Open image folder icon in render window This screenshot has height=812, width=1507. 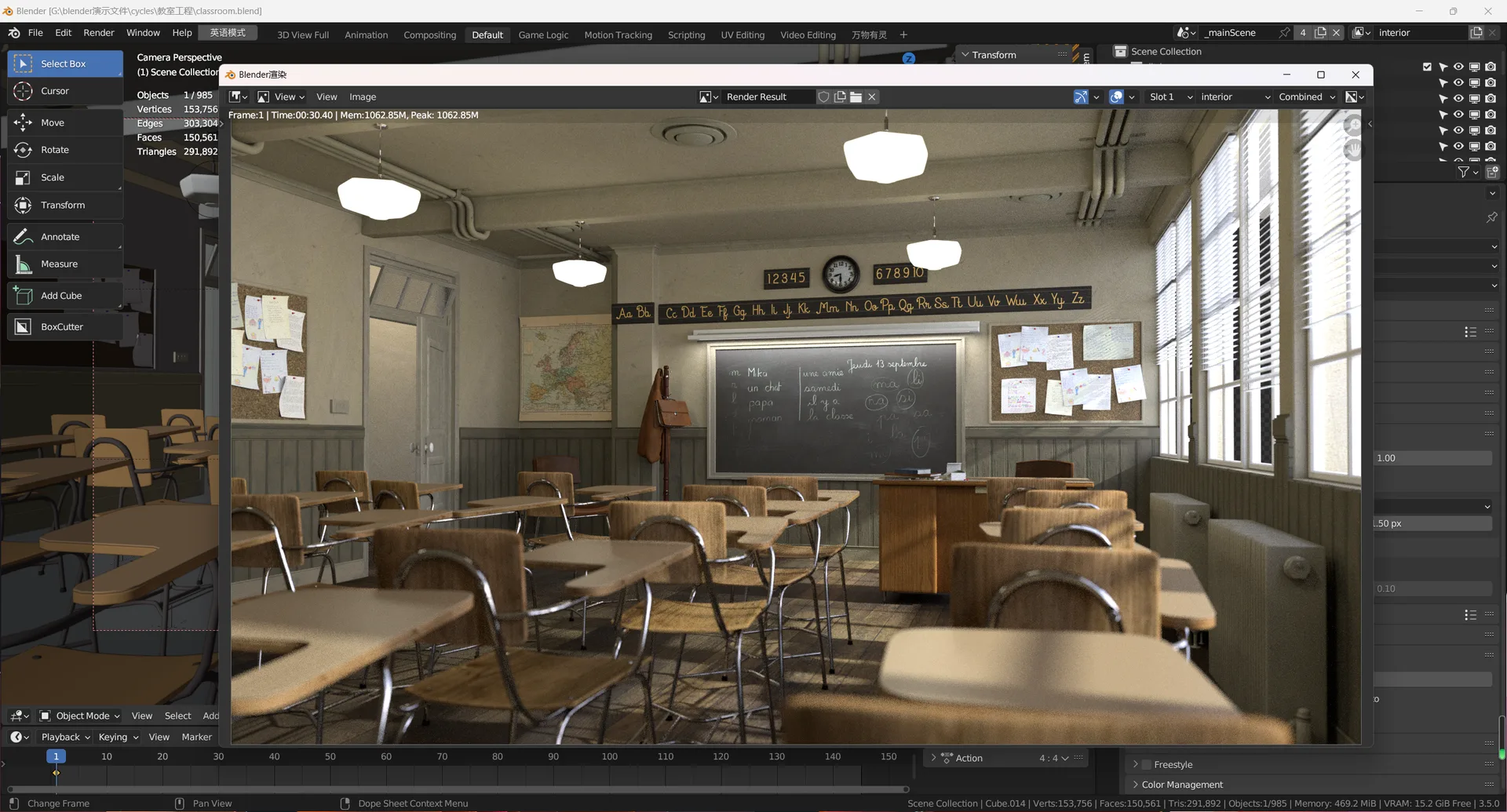coord(856,96)
